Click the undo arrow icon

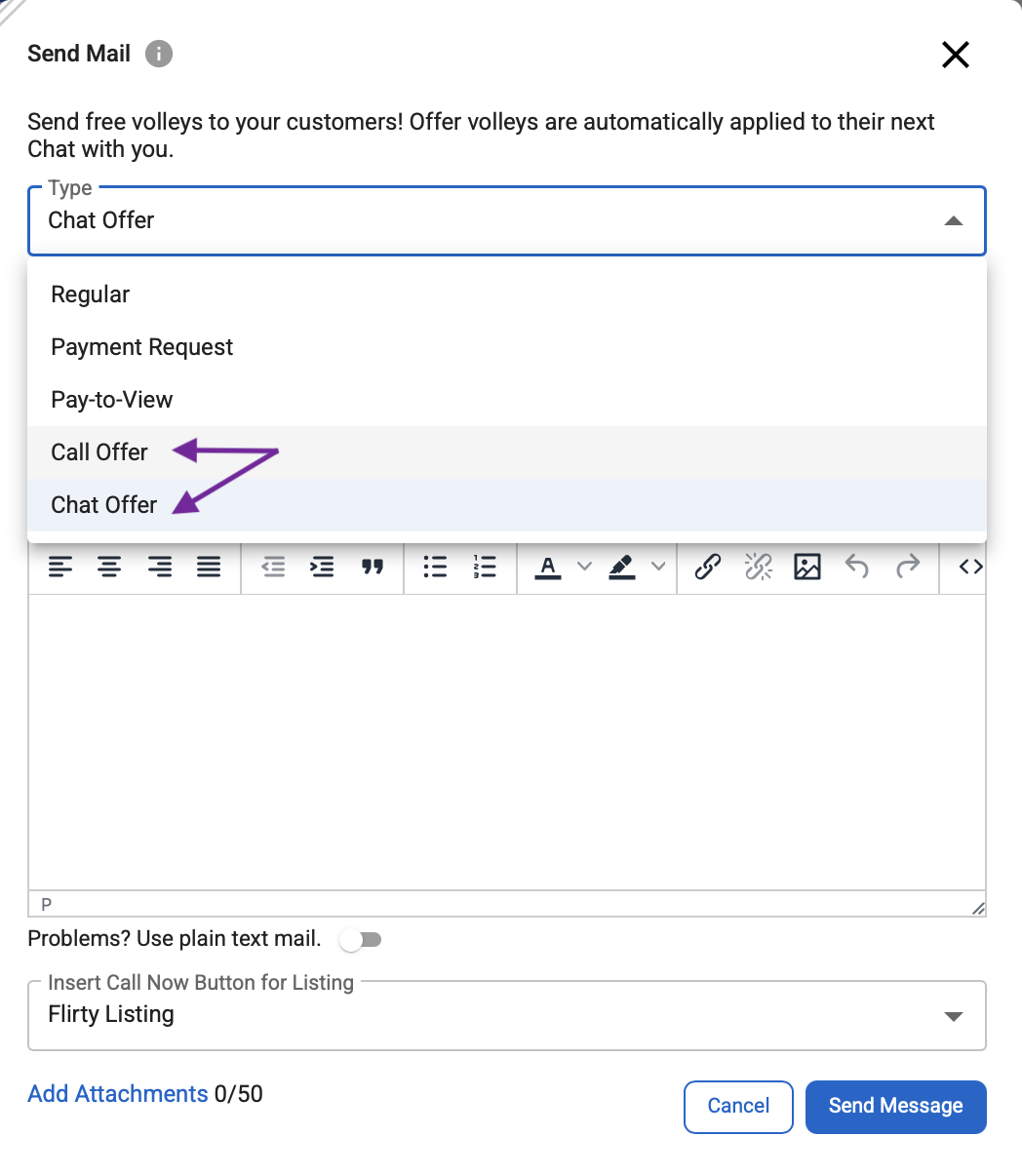[857, 567]
